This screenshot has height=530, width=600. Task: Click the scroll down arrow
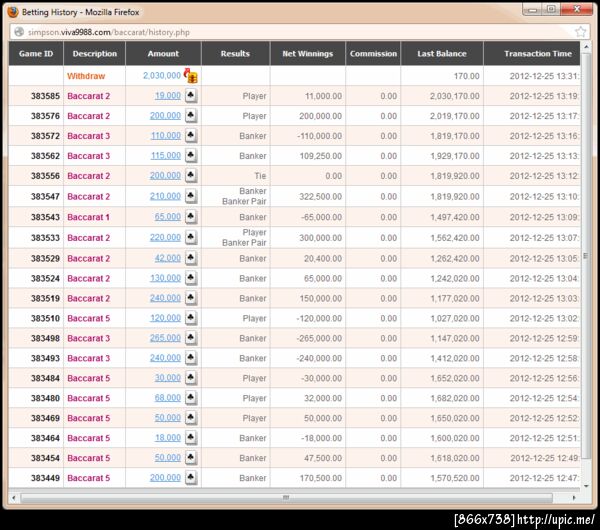(586, 486)
